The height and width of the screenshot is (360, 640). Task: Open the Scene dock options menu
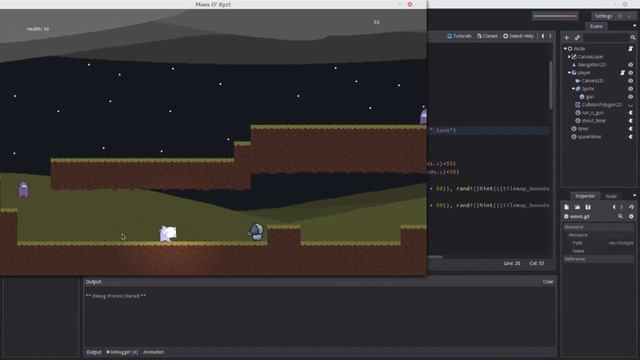(634, 26)
